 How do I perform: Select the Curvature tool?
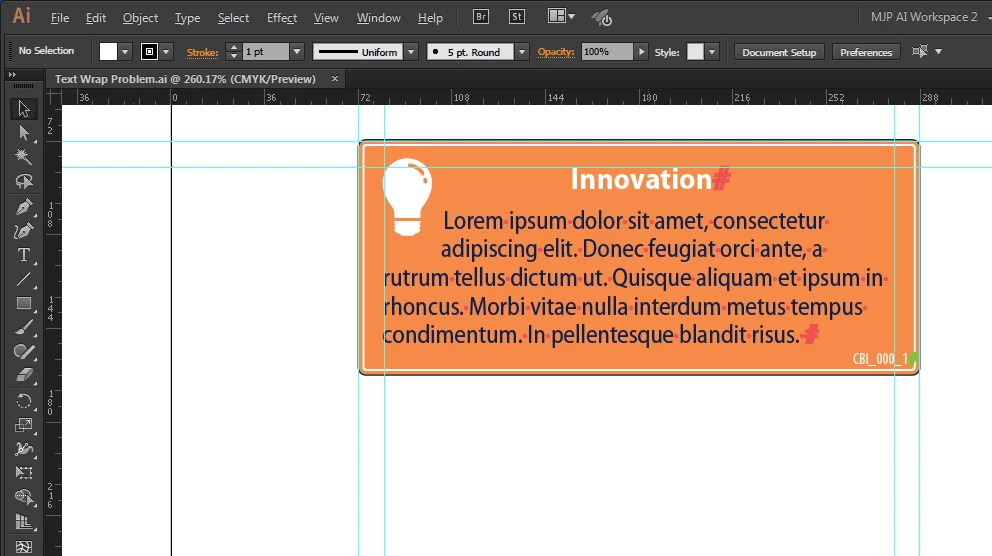click(24, 231)
